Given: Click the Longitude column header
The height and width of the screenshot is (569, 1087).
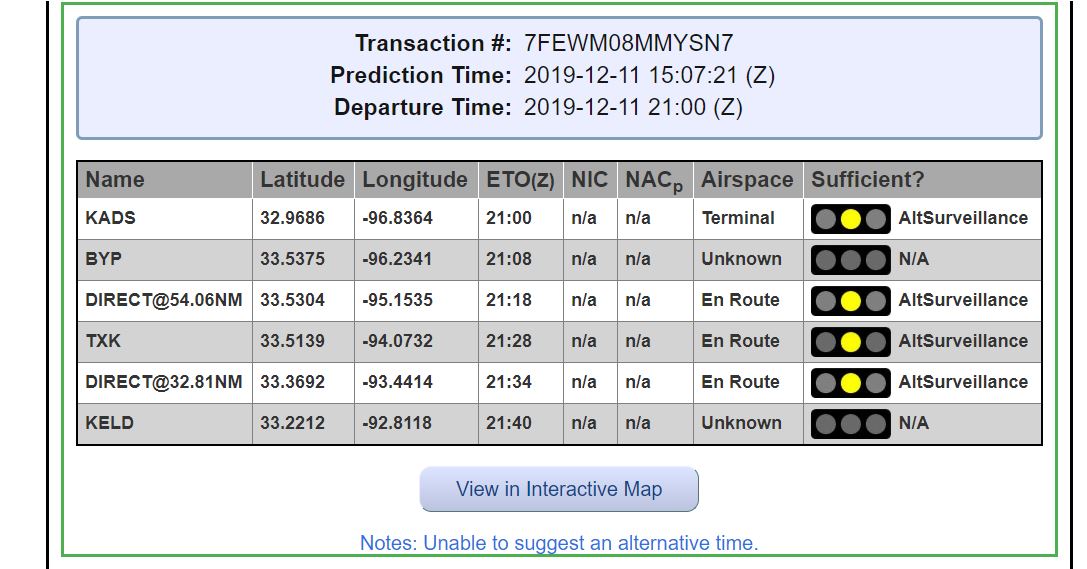Looking at the screenshot, I should coord(414,180).
